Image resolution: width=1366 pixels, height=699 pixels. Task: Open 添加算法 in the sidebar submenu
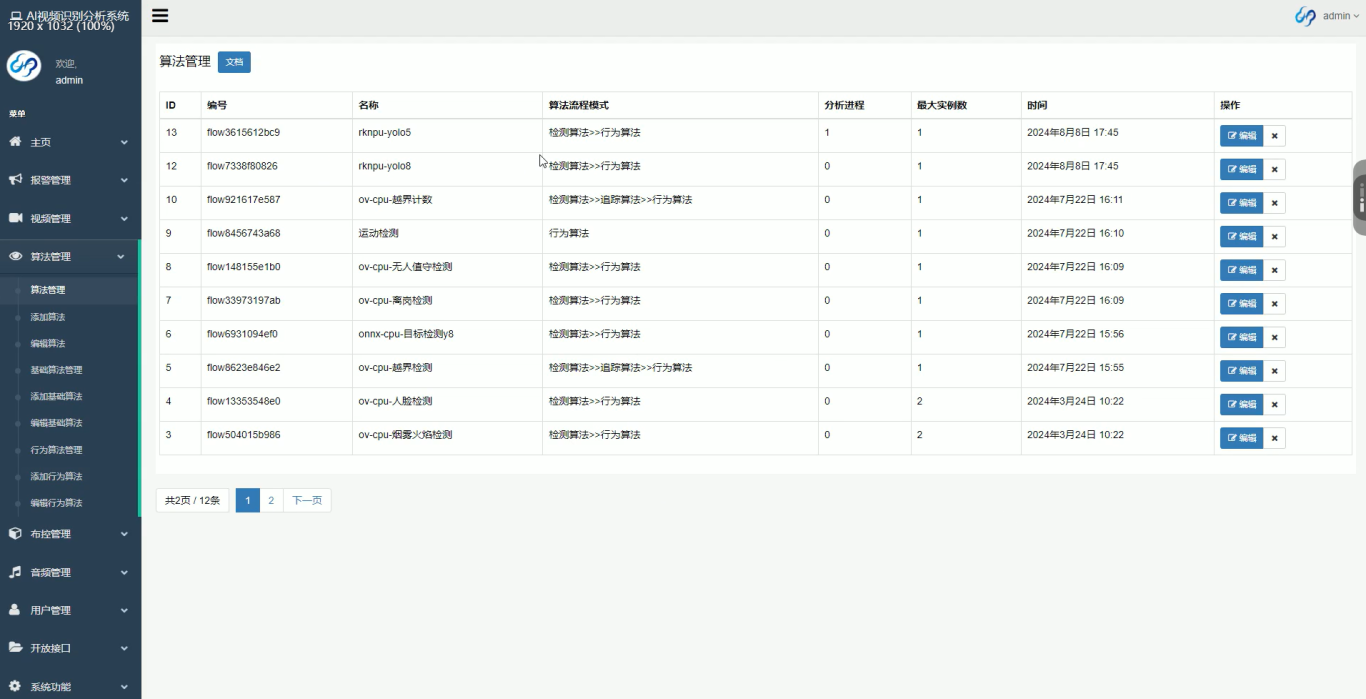(x=48, y=317)
